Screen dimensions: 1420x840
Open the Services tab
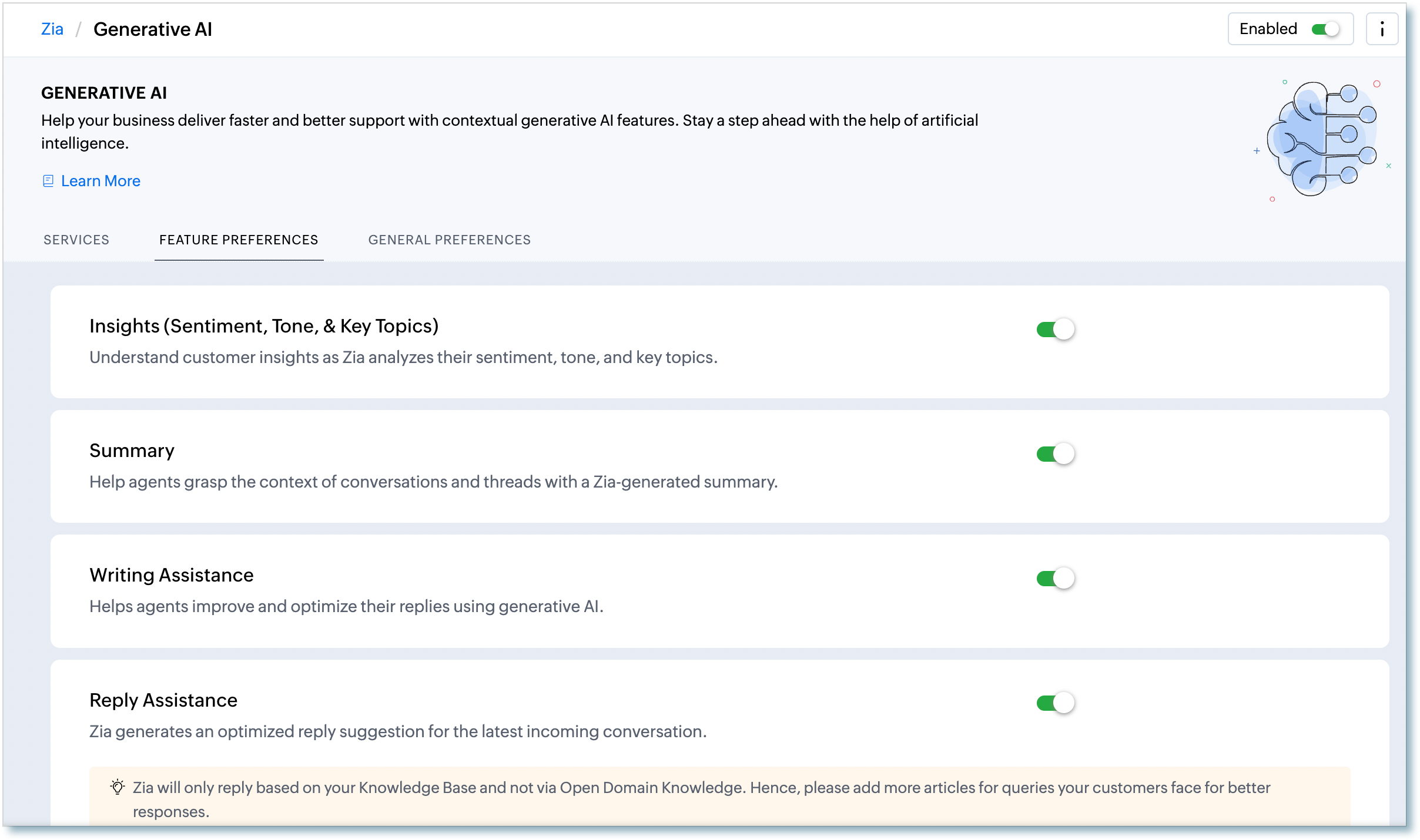coord(76,240)
